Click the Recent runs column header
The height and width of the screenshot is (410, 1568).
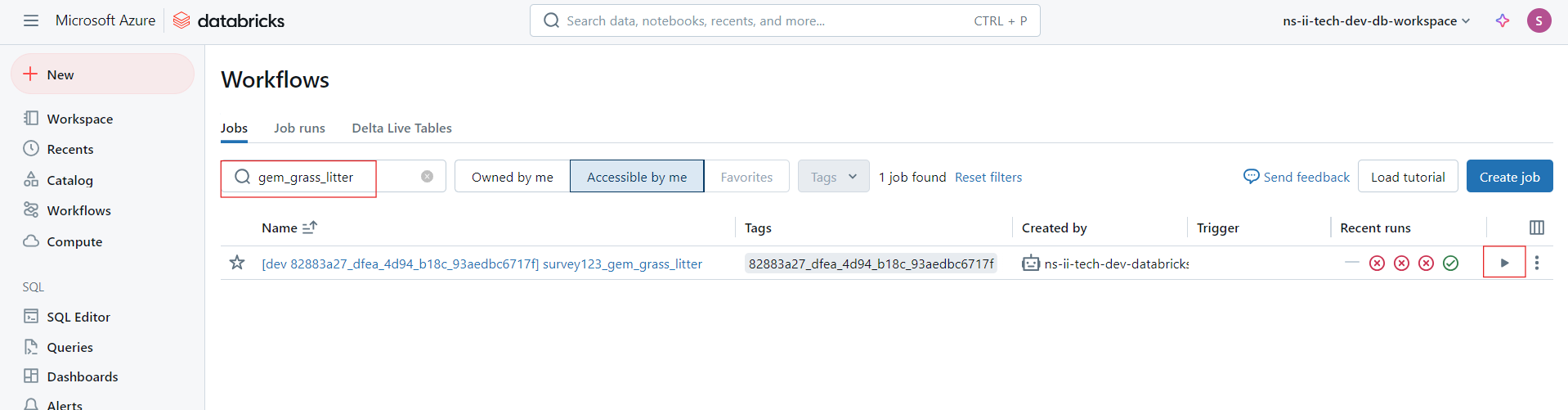tap(1375, 228)
